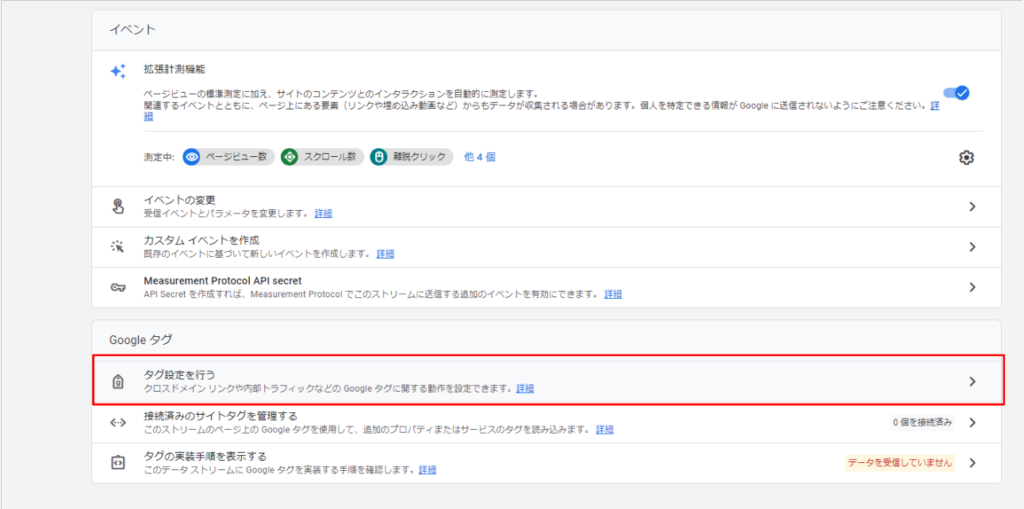This screenshot has width=1024, height=509.
Task: Open 詳細 link under カスタム イベントを作成
Action: 385,254
